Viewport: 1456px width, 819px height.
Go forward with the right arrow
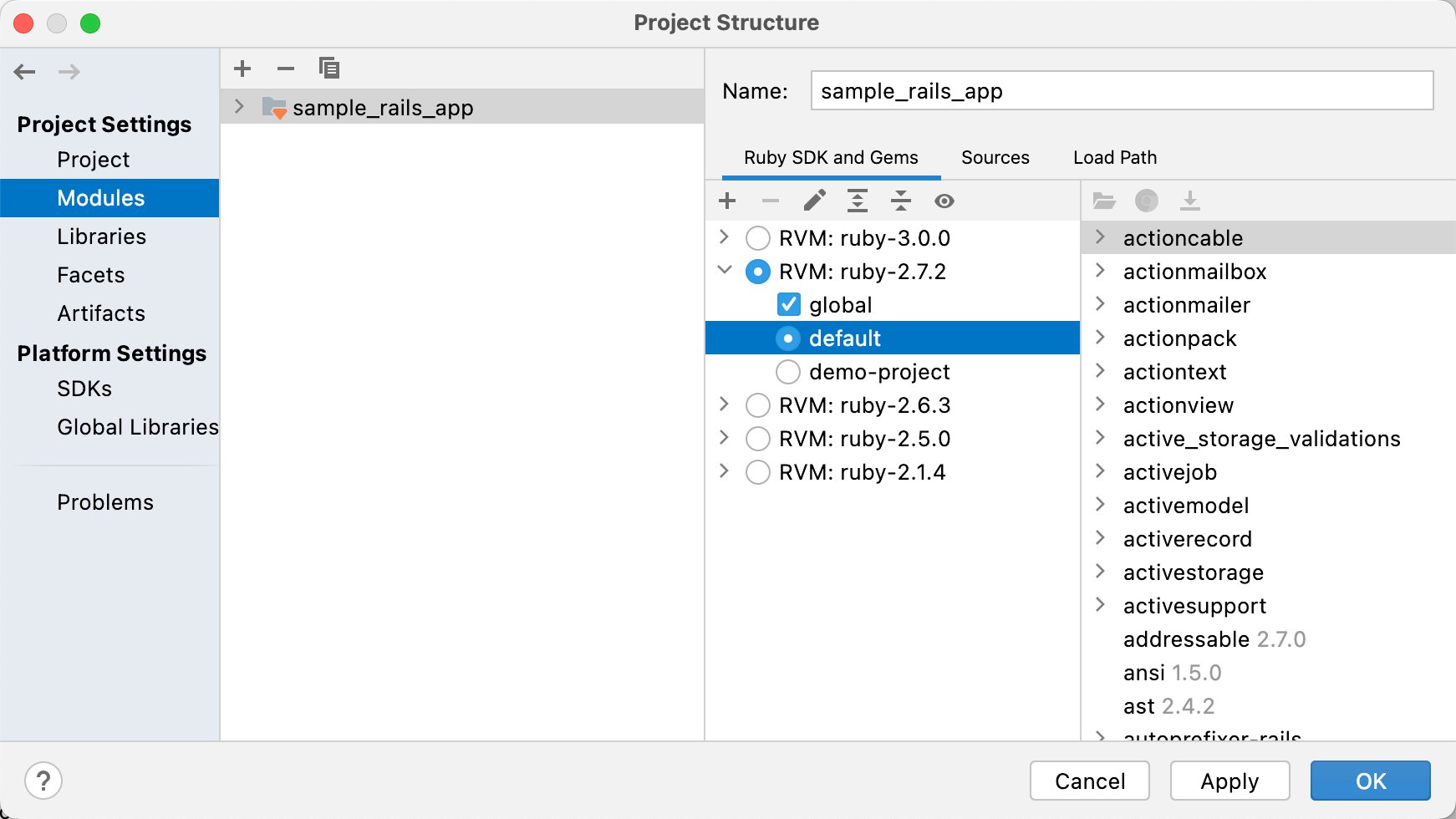point(69,72)
